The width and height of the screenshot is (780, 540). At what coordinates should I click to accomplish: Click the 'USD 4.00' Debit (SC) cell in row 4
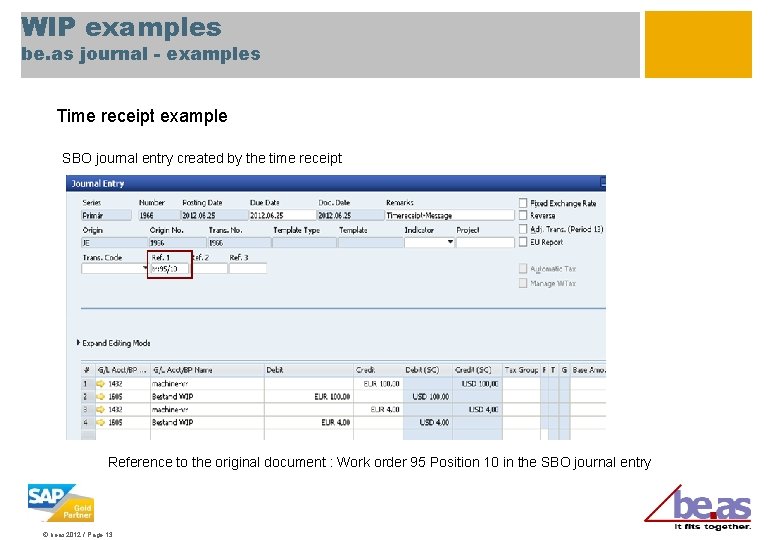click(428, 423)
